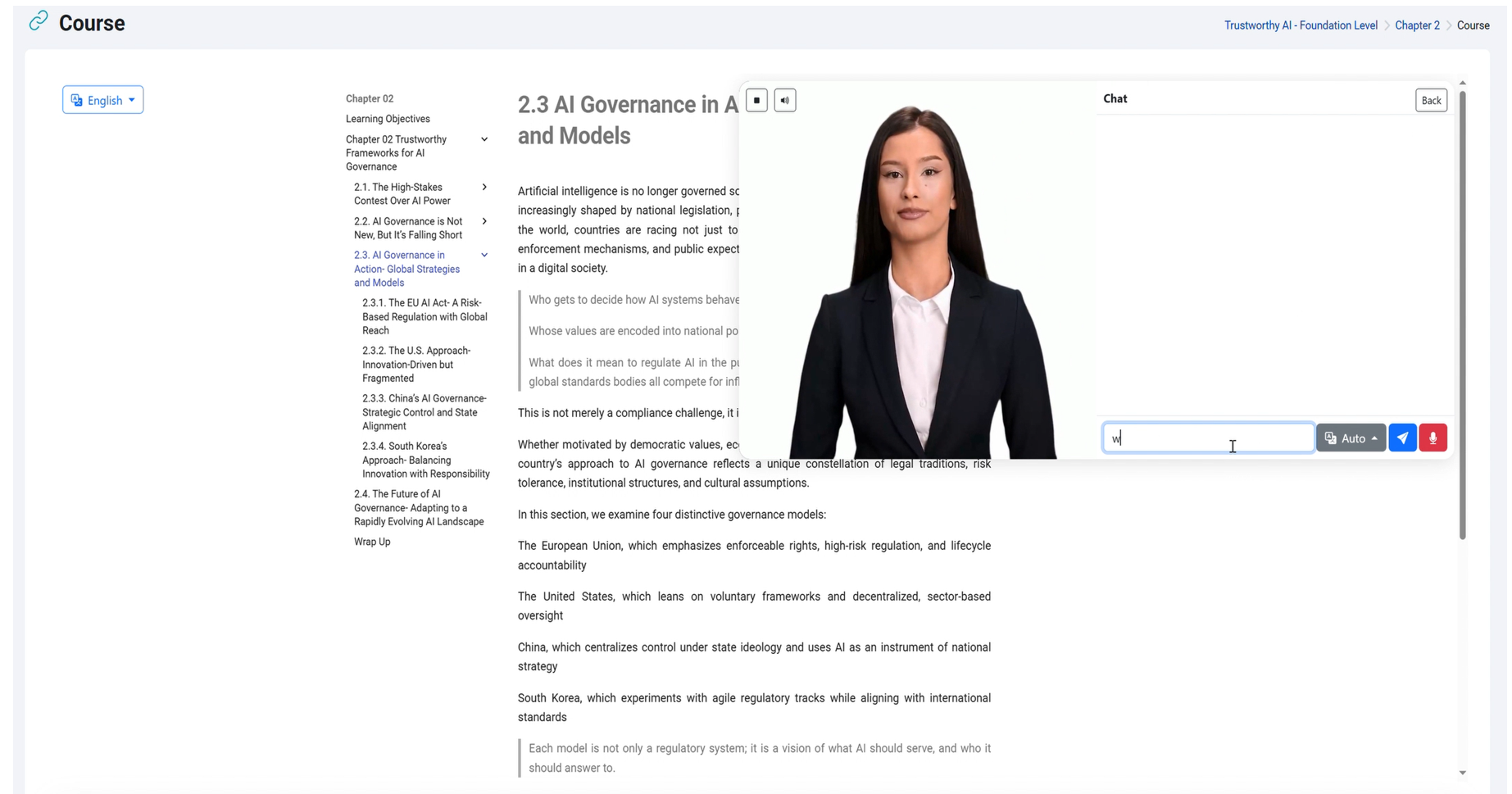Collapse Chapter 02 Trustworthy Frameworks section
Image resolution: width=1512 pixels, height=794 pixels.
coord(484,139)
